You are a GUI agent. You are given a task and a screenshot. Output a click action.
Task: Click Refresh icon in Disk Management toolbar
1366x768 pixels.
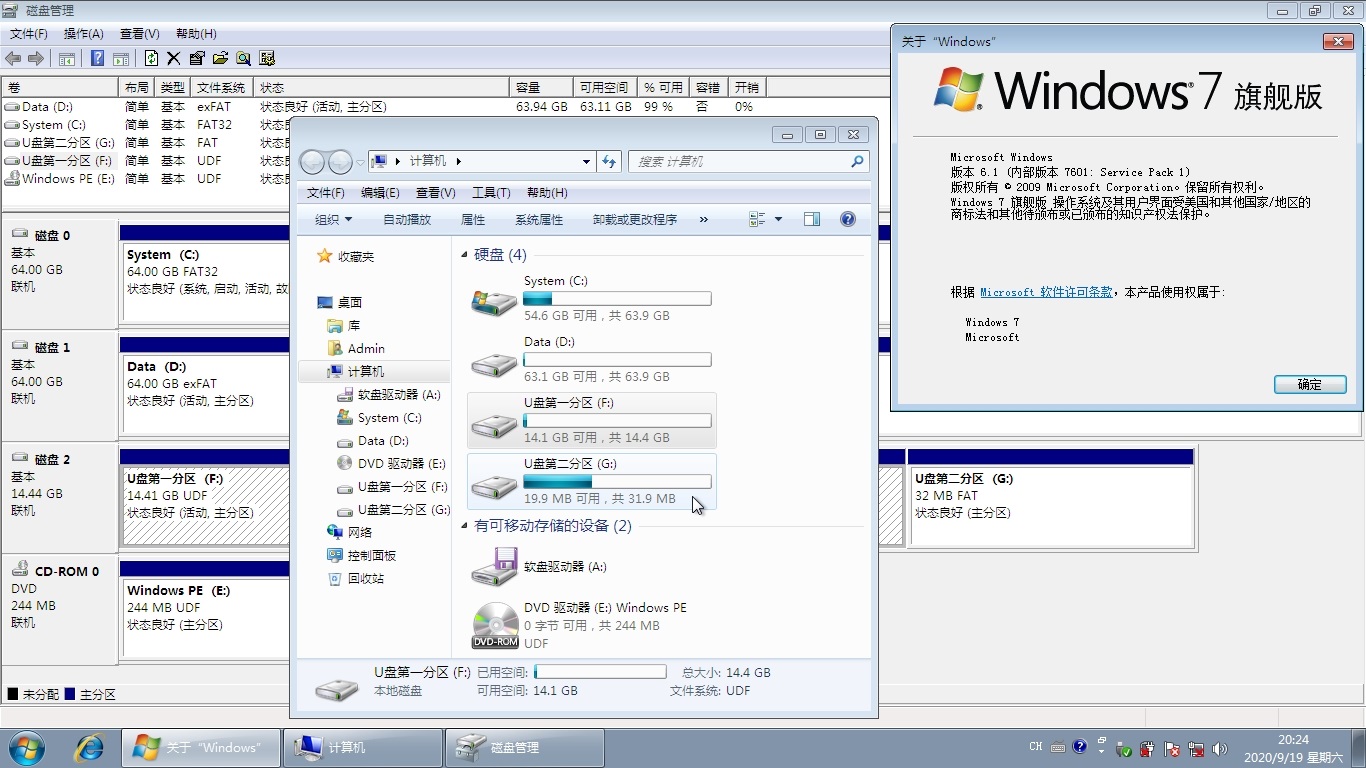151,59
